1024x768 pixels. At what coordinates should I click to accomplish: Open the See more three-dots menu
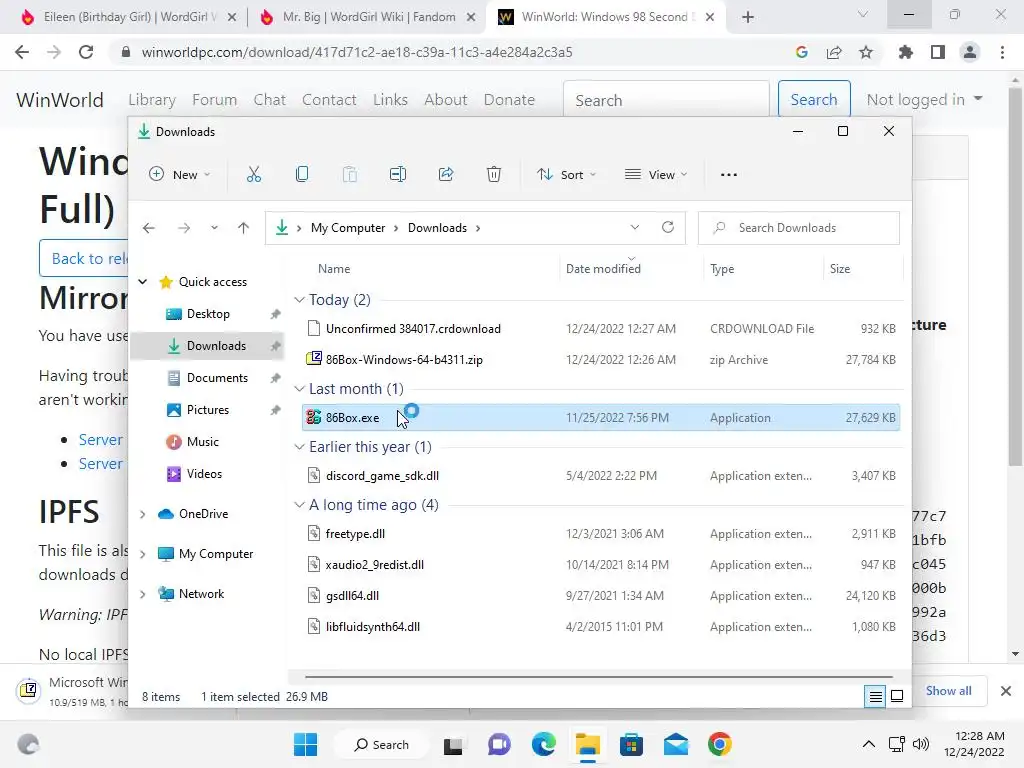(729, 175)
